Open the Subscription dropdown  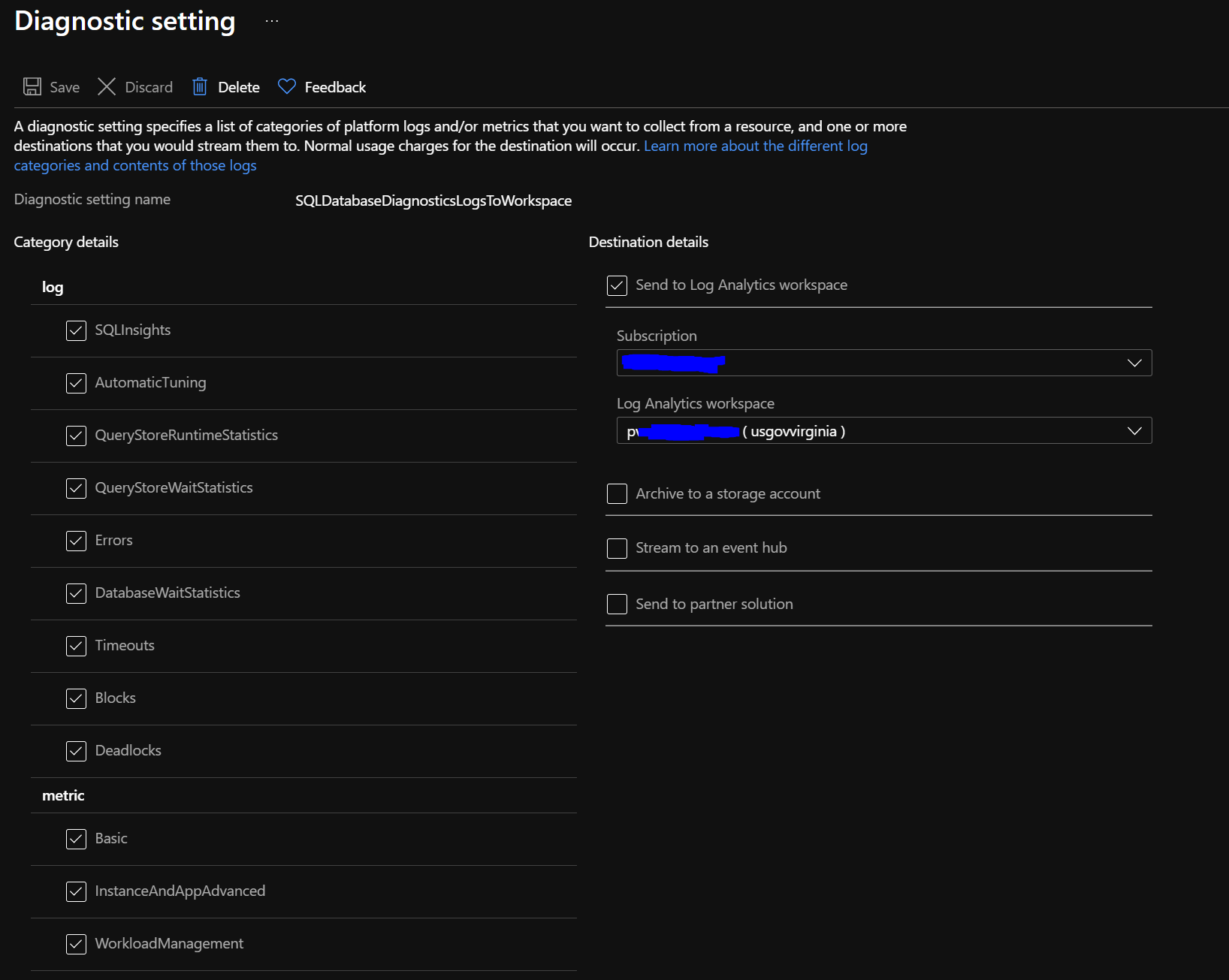pos(1134,363)
